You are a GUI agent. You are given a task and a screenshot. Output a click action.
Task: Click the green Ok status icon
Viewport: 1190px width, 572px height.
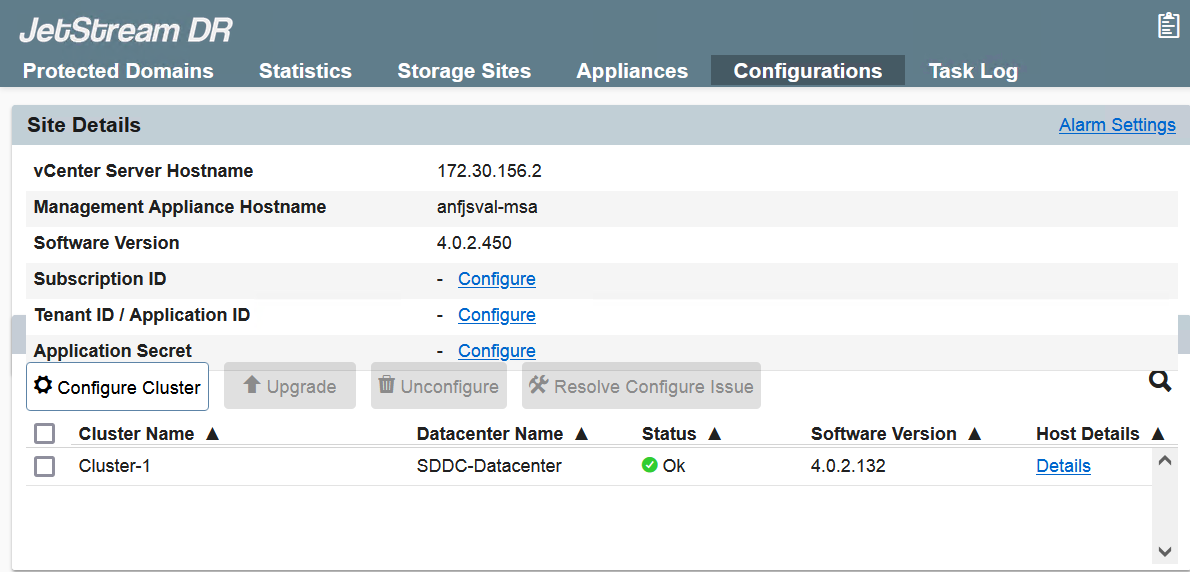650,465
